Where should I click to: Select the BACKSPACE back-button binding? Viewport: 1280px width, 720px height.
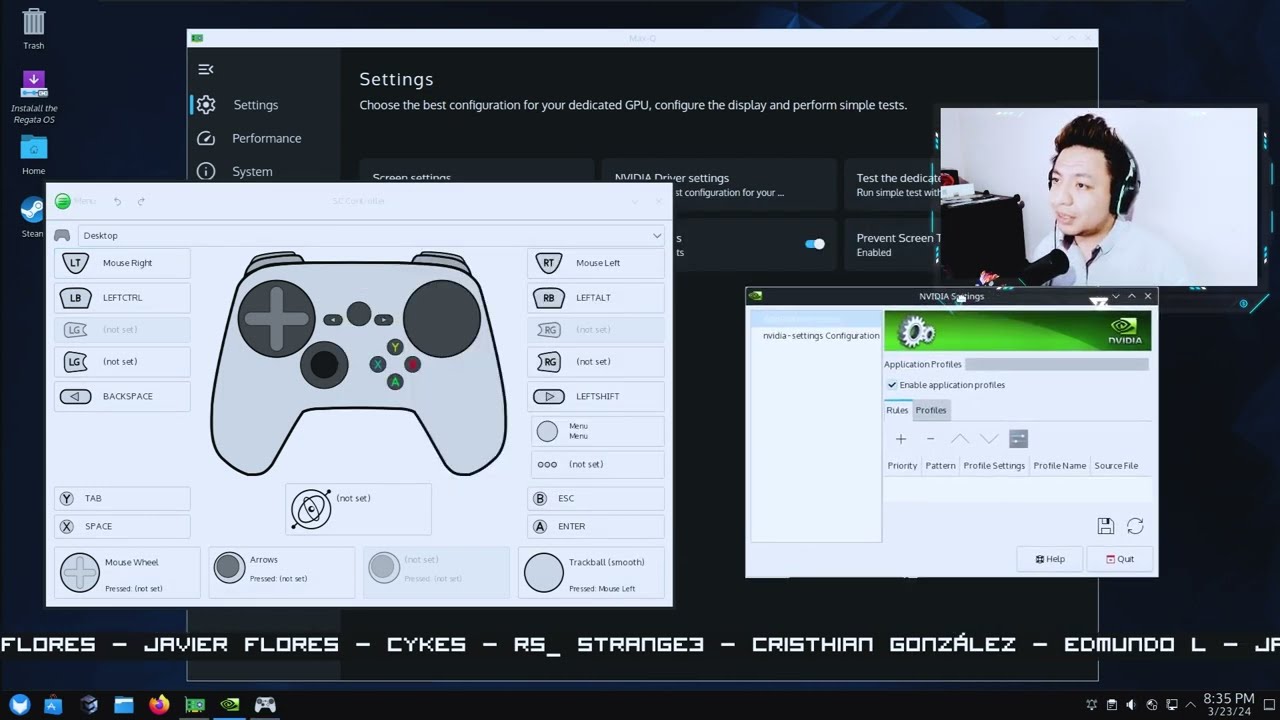(122, 396)
